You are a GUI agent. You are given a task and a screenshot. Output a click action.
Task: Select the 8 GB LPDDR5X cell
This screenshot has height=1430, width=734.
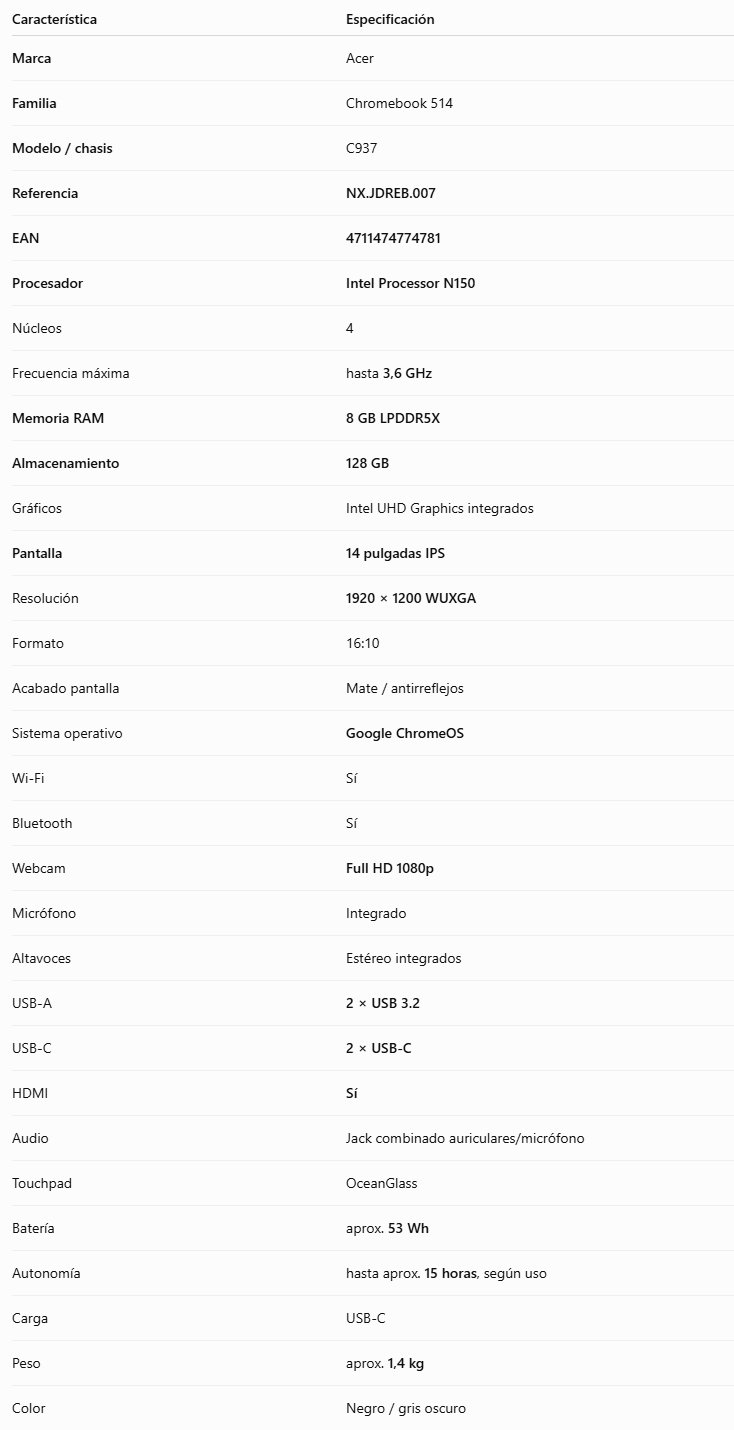click(x=393, y=418)
